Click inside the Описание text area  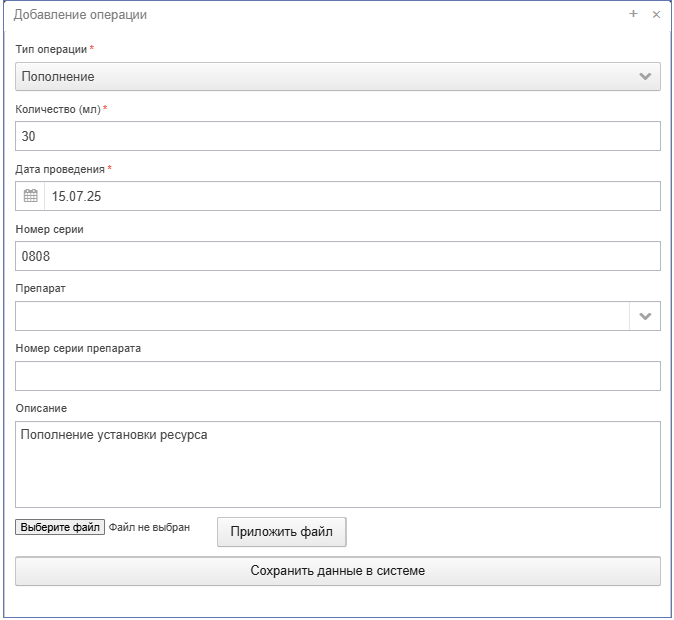point(338,465)
